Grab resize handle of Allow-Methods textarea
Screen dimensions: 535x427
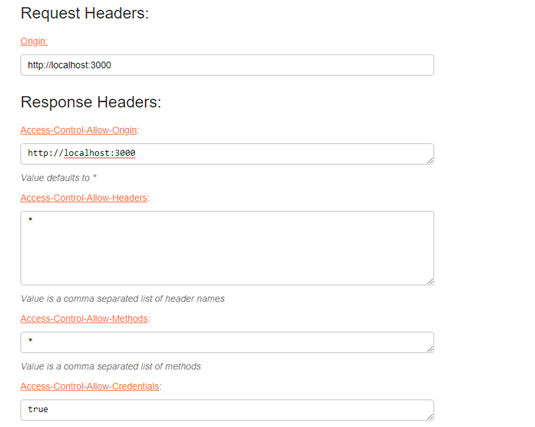pyautogui.click(x=430, y=349)
